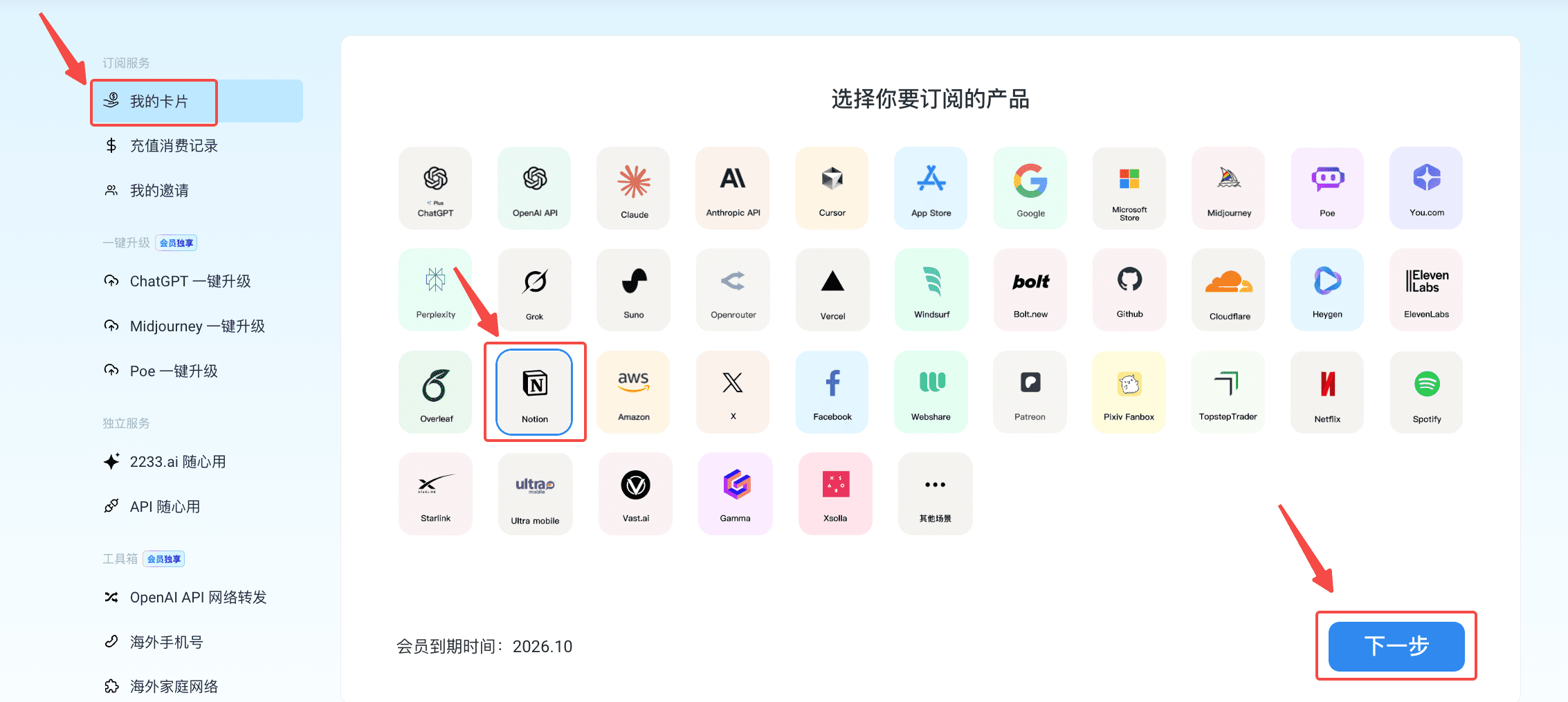Click the 会员独享 badge beside 一键升级
1568x702 pixels.
pos(176,243)
